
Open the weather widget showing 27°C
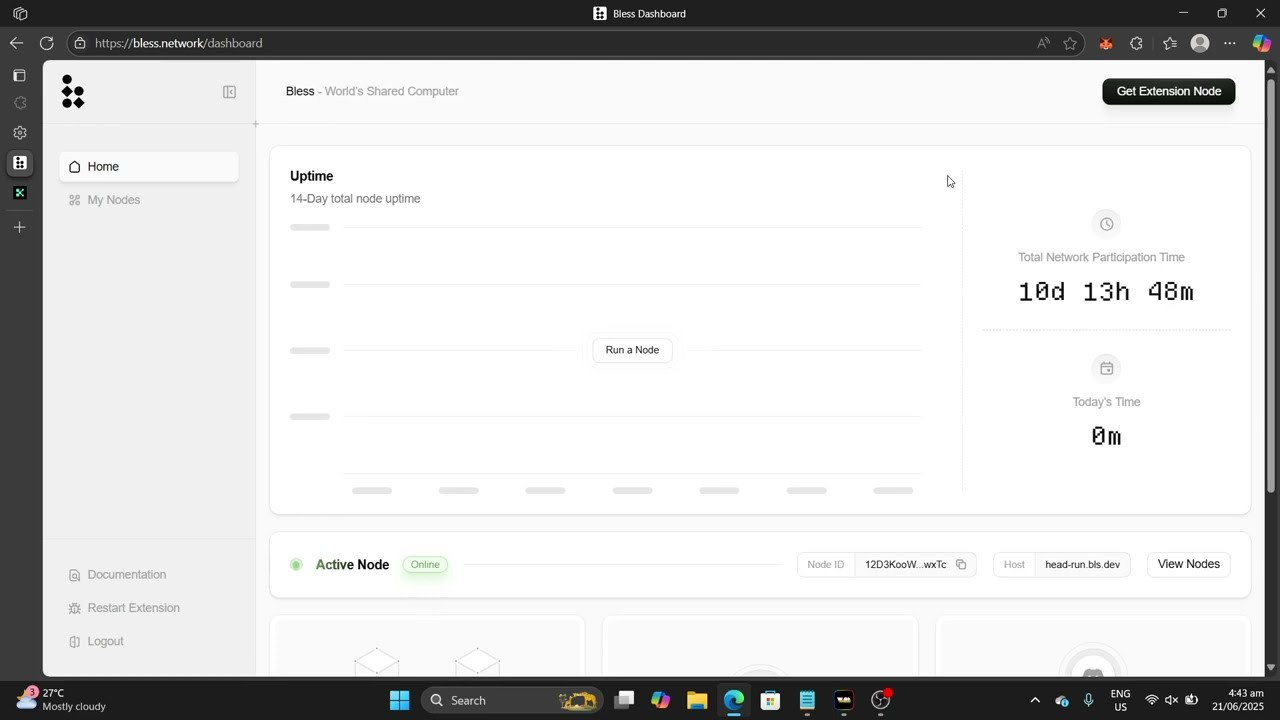click(62, 700)
